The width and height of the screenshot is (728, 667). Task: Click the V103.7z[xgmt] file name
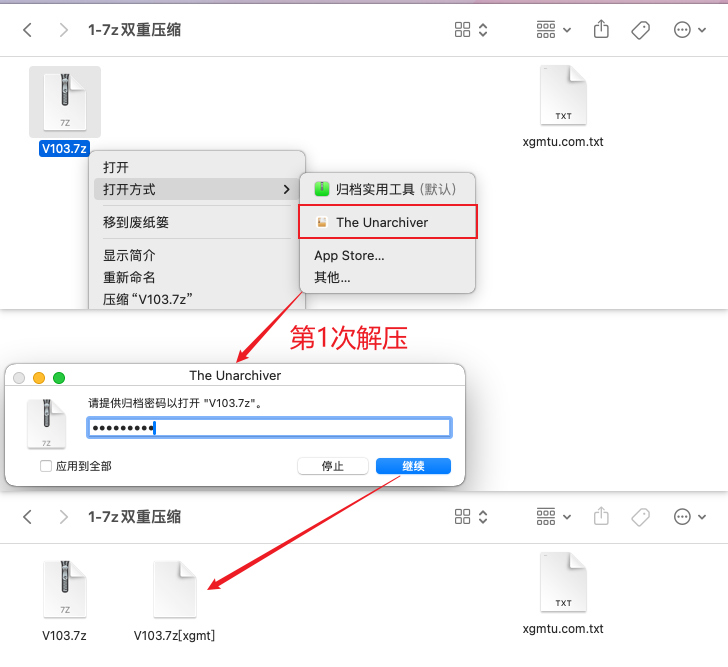[x=174, y=635]
